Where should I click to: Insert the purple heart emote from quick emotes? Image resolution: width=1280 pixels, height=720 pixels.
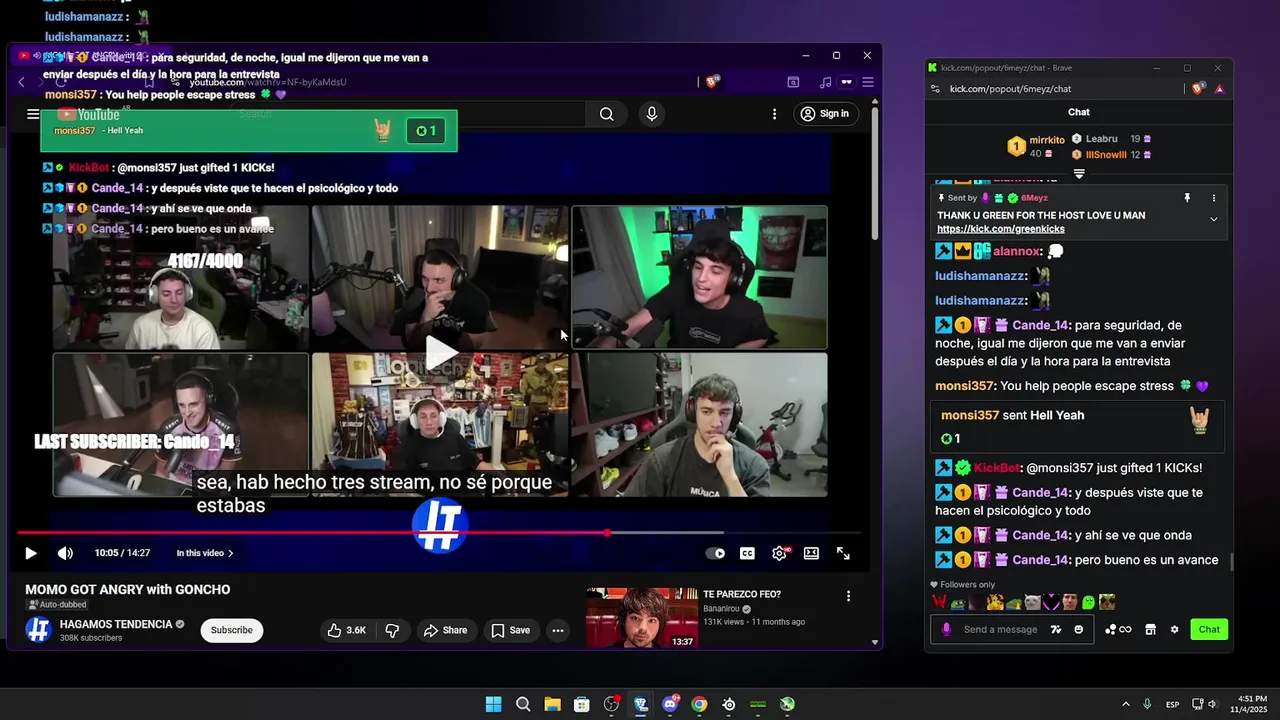[1051, 602]
